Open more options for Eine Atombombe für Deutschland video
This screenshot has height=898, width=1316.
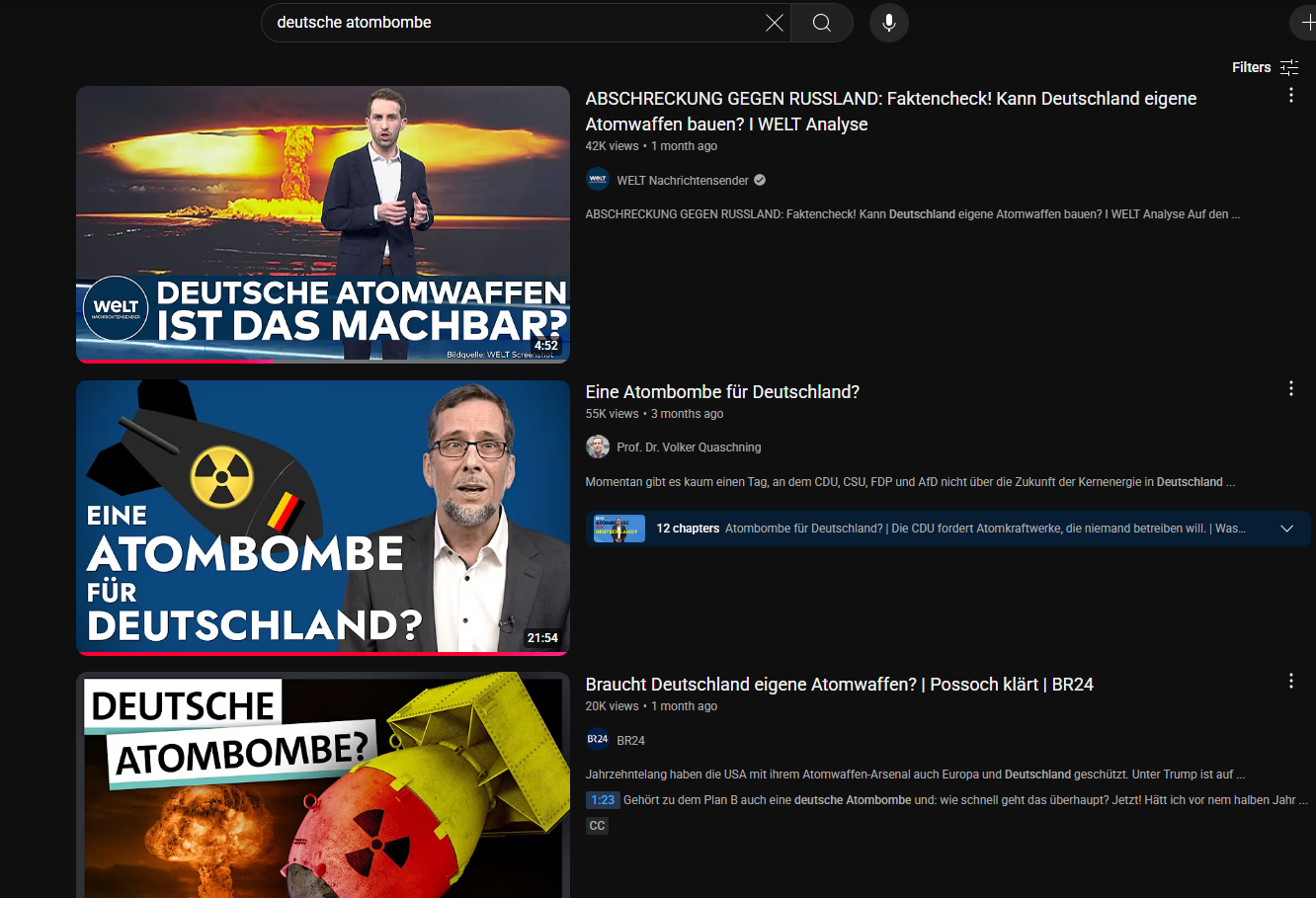click(x=1291, y=388)
